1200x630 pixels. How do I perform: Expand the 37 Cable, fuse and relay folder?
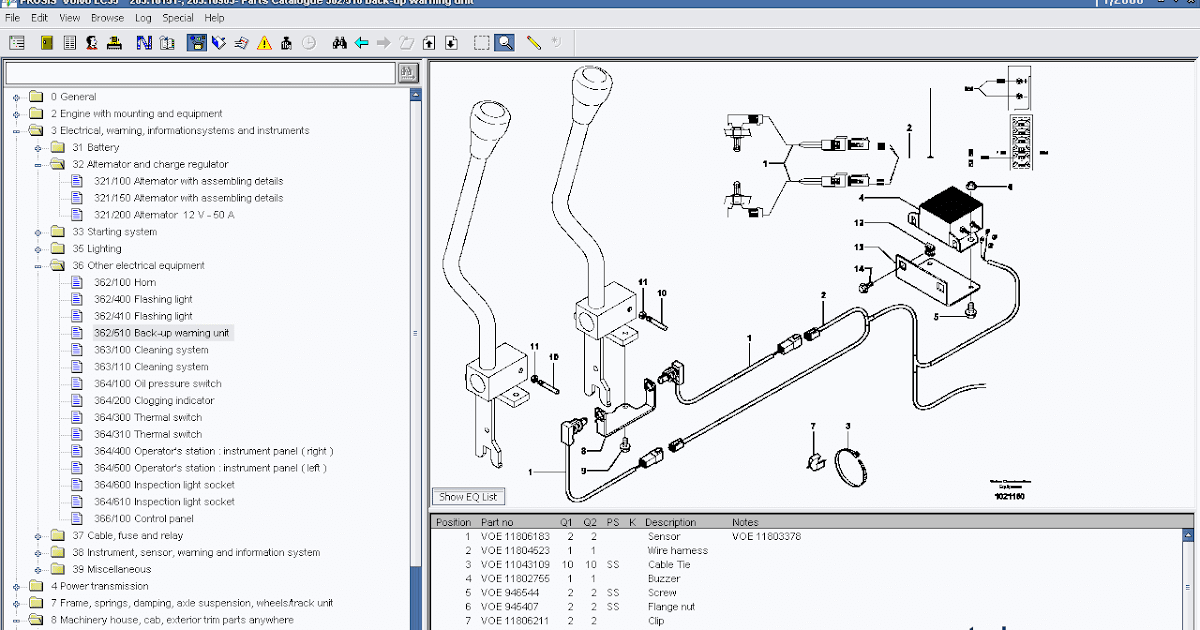point(38,536)
